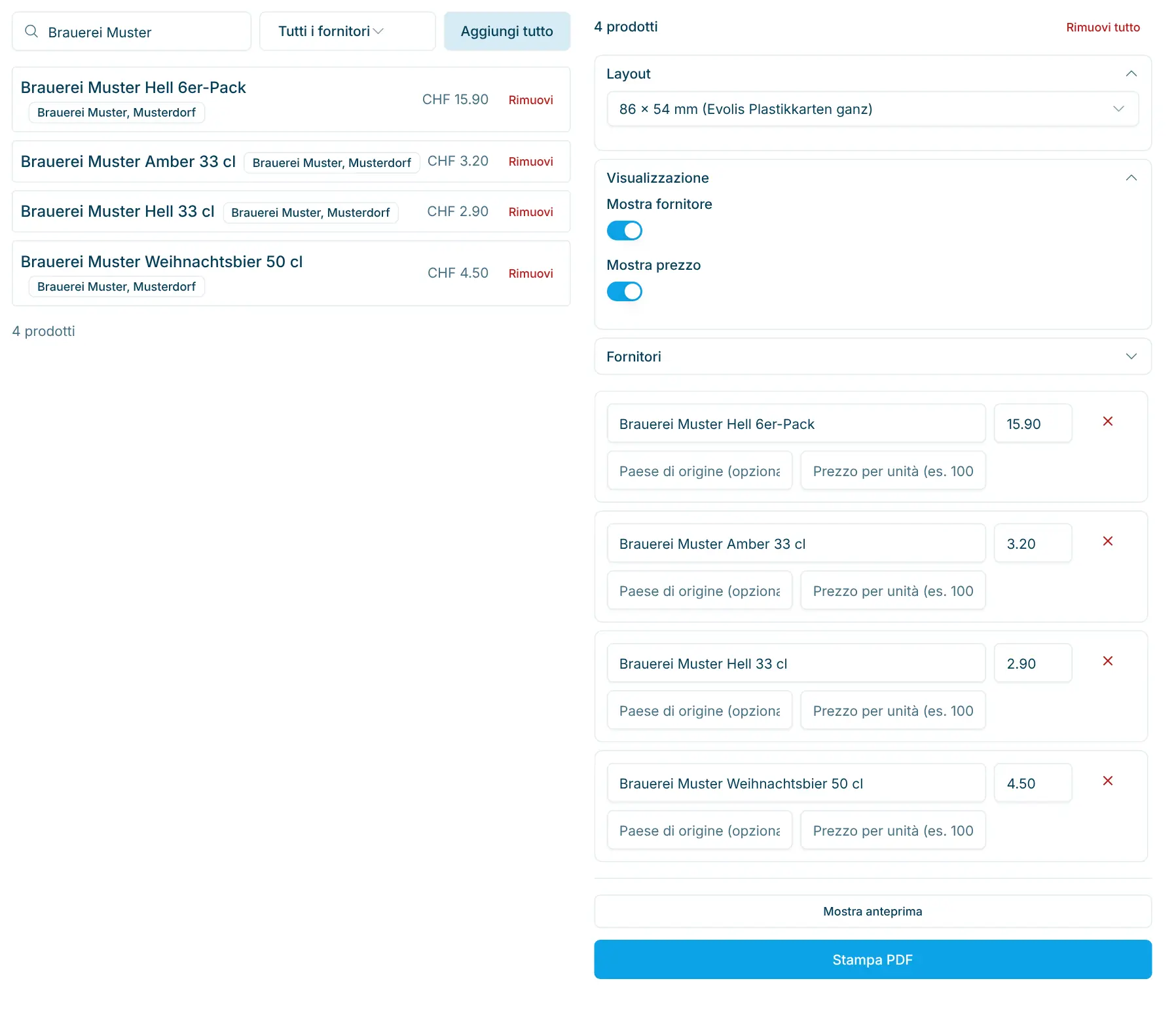Focus the Brauerei Muster search field

tap(132, 31)
